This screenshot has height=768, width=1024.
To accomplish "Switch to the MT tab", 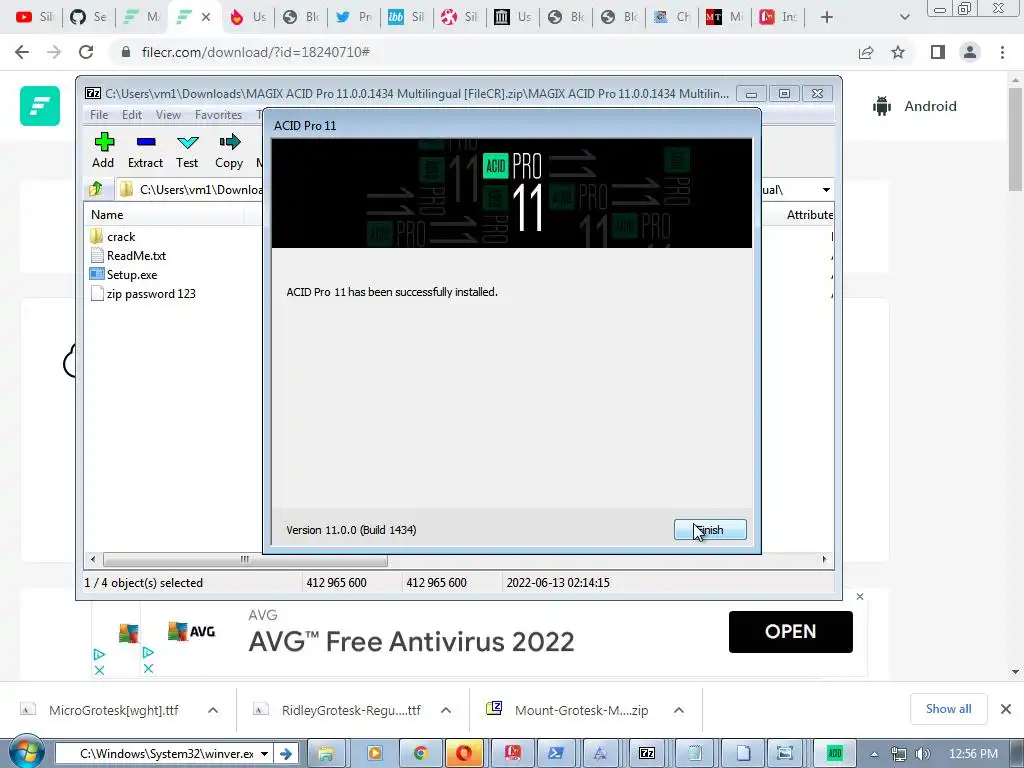I will point(724,17).
